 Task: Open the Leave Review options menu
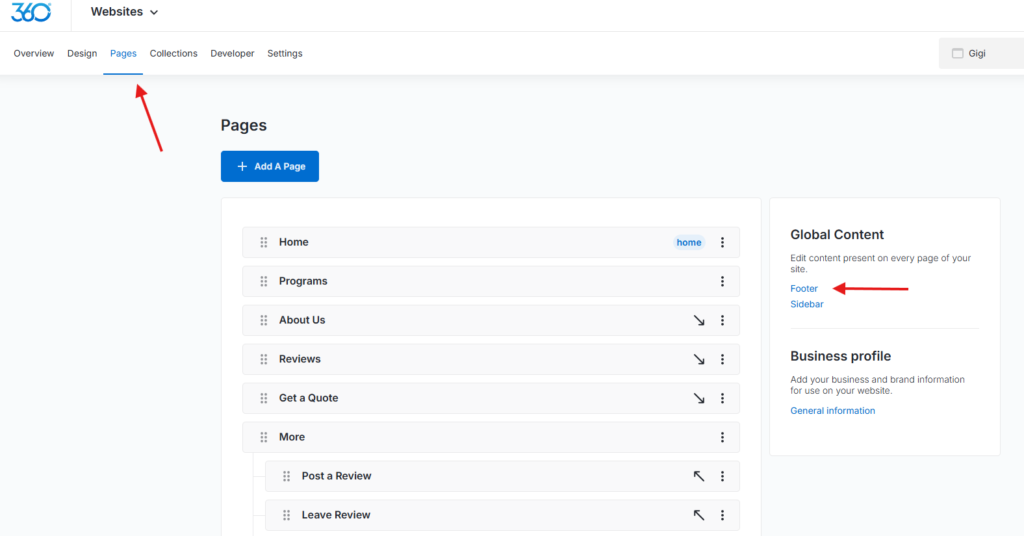tap(722, 515)
